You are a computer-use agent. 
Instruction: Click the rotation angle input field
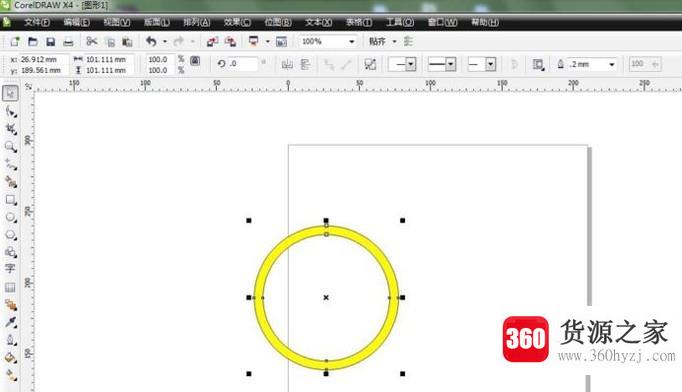pyautogui.click(x=243, y=64)
